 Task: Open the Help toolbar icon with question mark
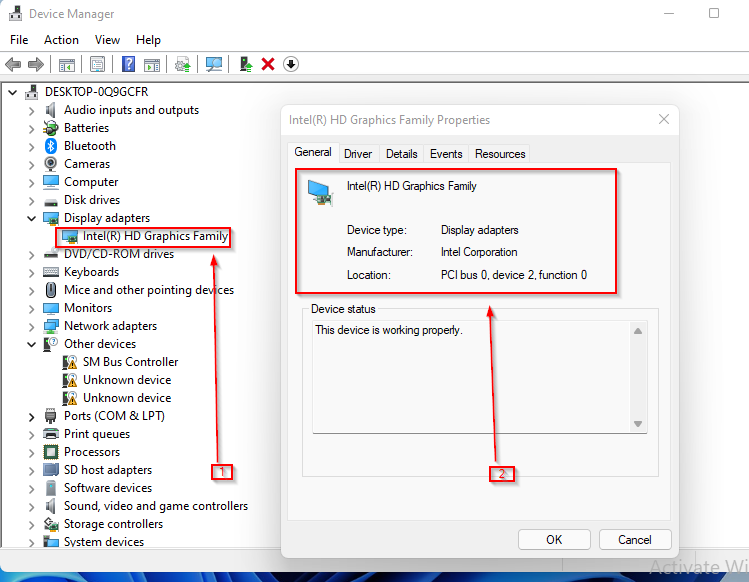pyautogui.click(x=128, y=64)
